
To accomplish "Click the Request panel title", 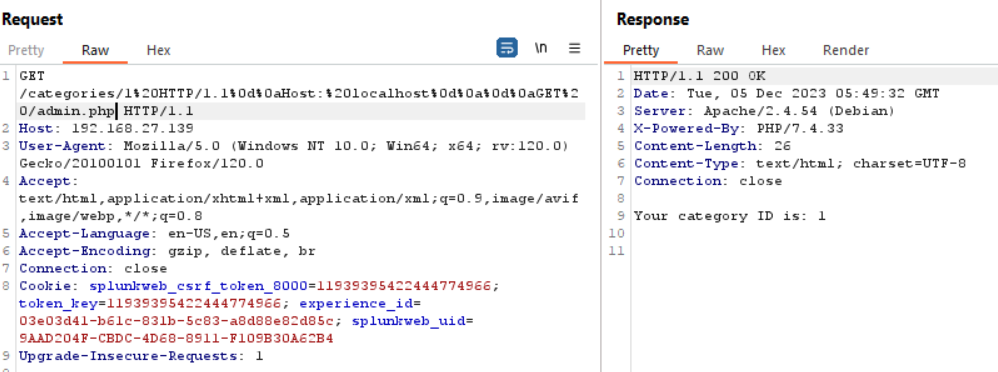I will (32, 20).
